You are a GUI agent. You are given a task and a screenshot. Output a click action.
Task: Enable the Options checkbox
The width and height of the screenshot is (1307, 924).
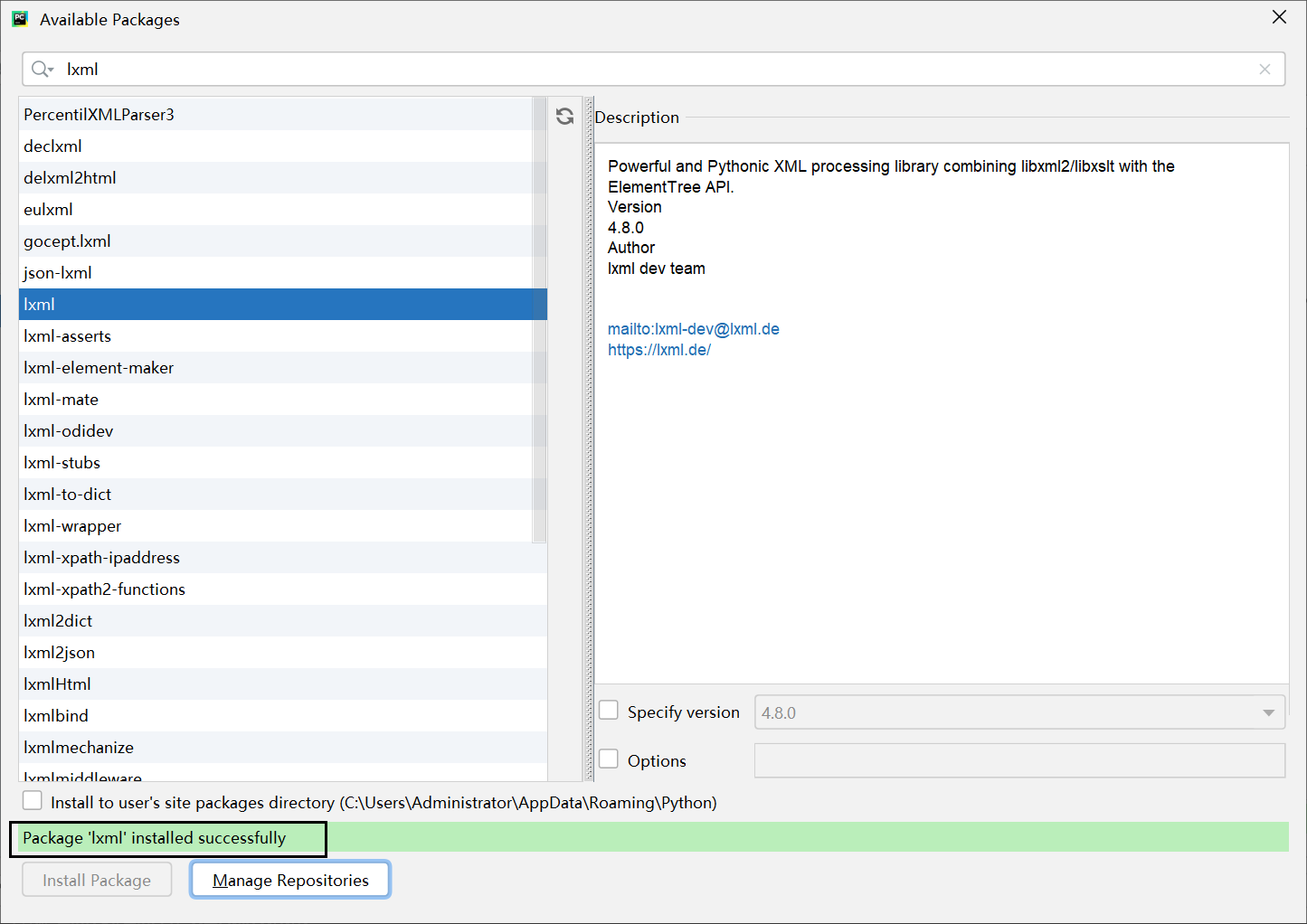pyautogui.click(x=609, y=759)
